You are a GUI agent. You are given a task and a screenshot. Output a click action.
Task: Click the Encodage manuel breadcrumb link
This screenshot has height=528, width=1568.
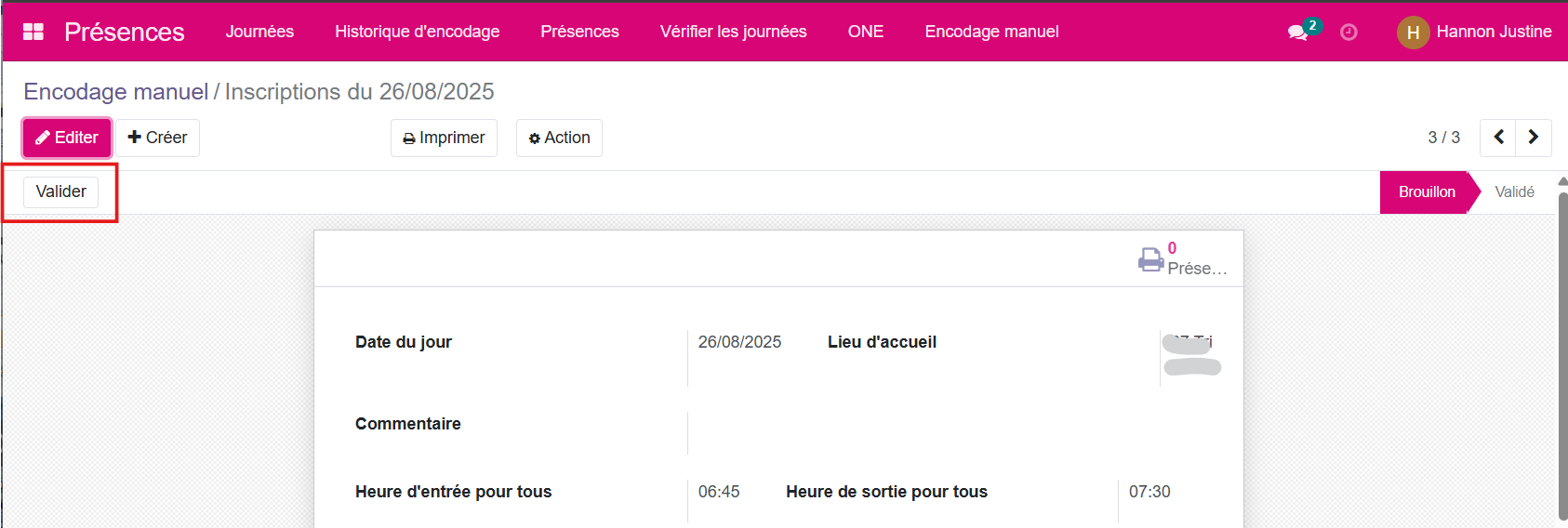[116, 92]
